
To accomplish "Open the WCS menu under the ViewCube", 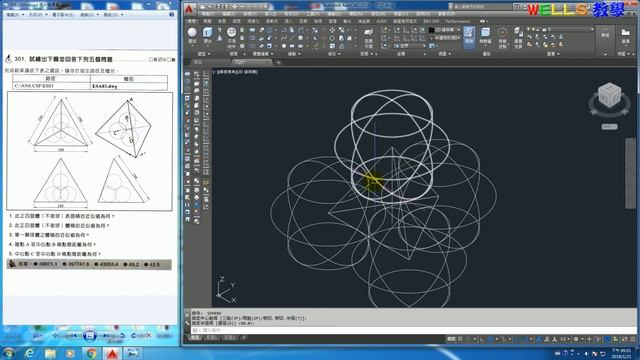I will [x=609, y=127].
